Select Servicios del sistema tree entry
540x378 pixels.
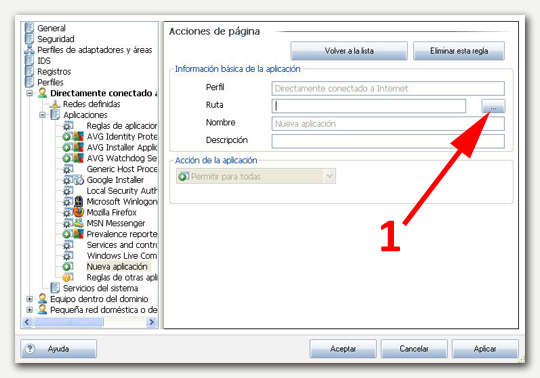[x=101, y=288]
